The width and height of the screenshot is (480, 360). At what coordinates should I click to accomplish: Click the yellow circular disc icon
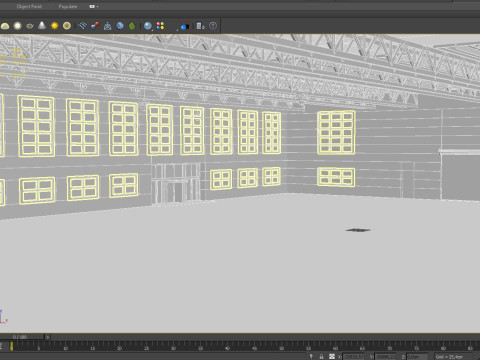click(x=67, y=26)
